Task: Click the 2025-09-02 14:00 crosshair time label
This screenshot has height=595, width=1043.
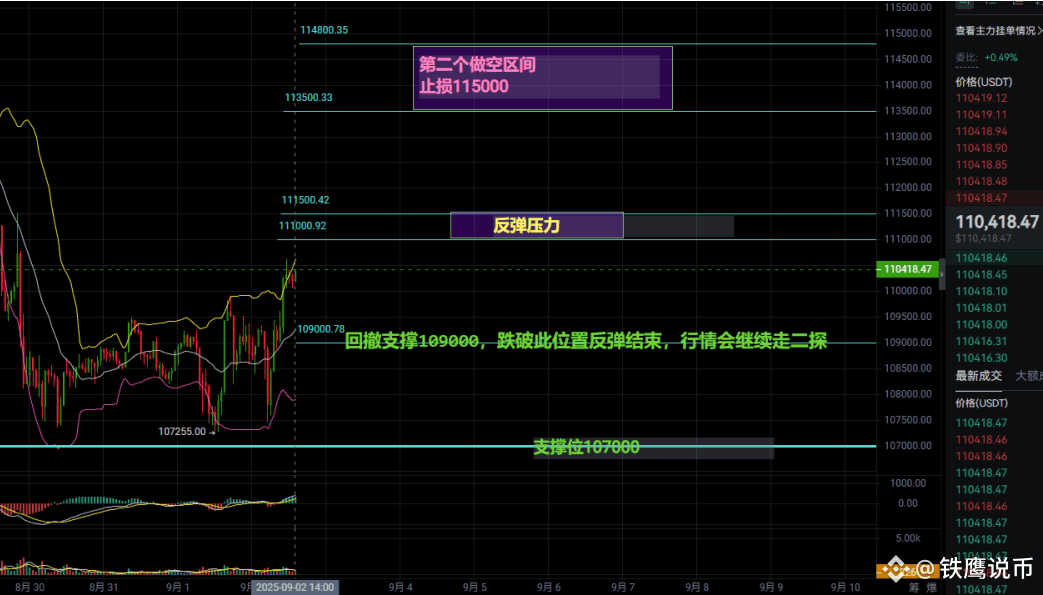Action: tap(295, 587)
